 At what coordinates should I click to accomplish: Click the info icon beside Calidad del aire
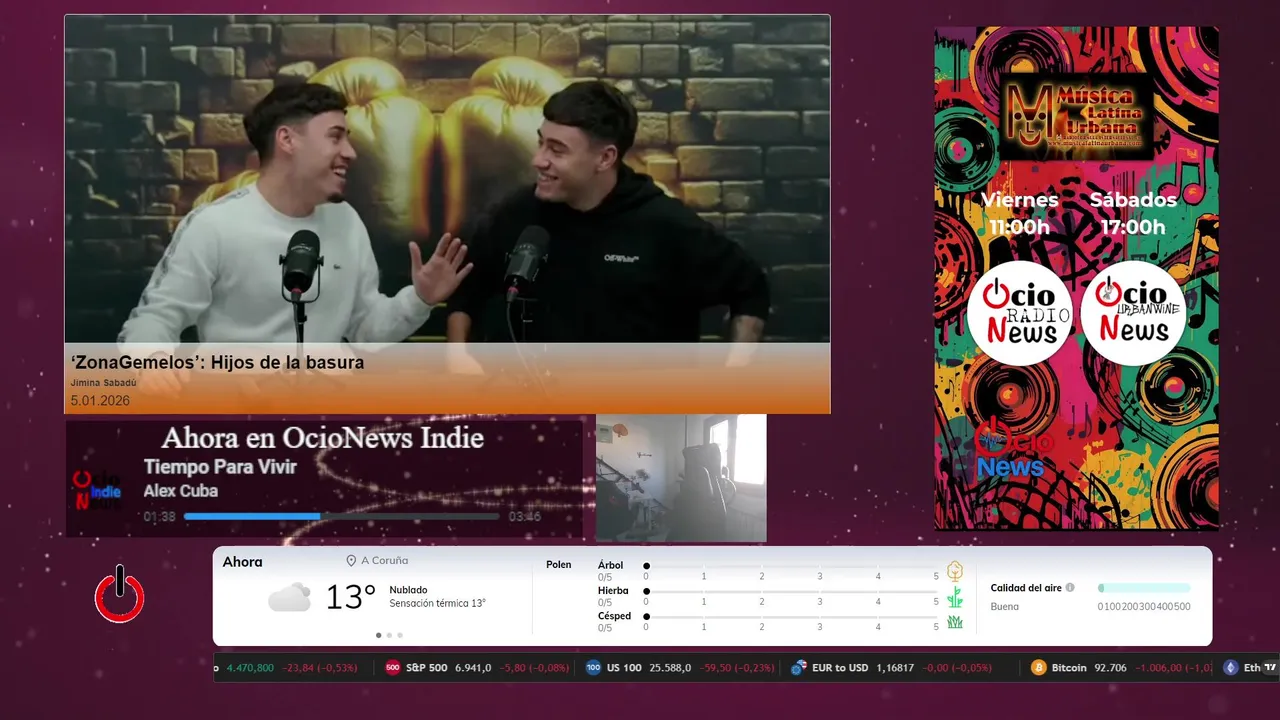pos(1070,588)
